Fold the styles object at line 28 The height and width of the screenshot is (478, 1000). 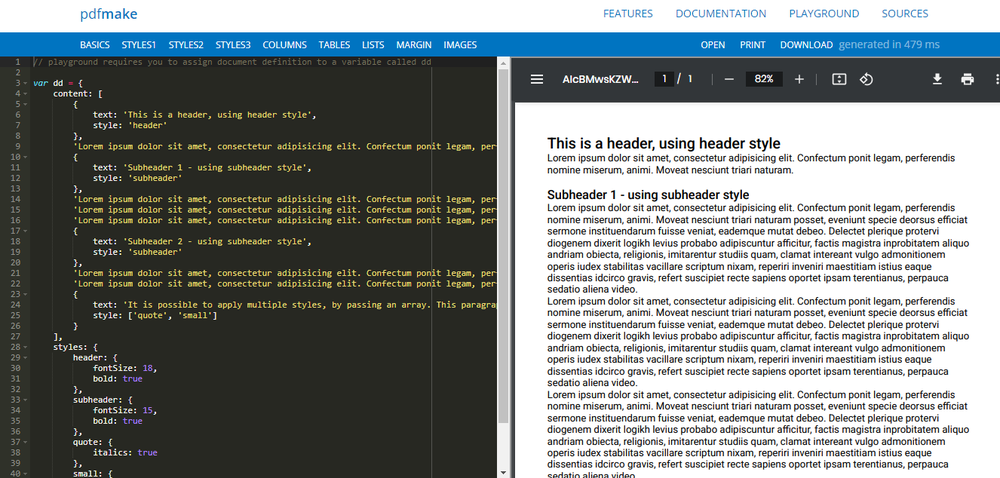26,347
